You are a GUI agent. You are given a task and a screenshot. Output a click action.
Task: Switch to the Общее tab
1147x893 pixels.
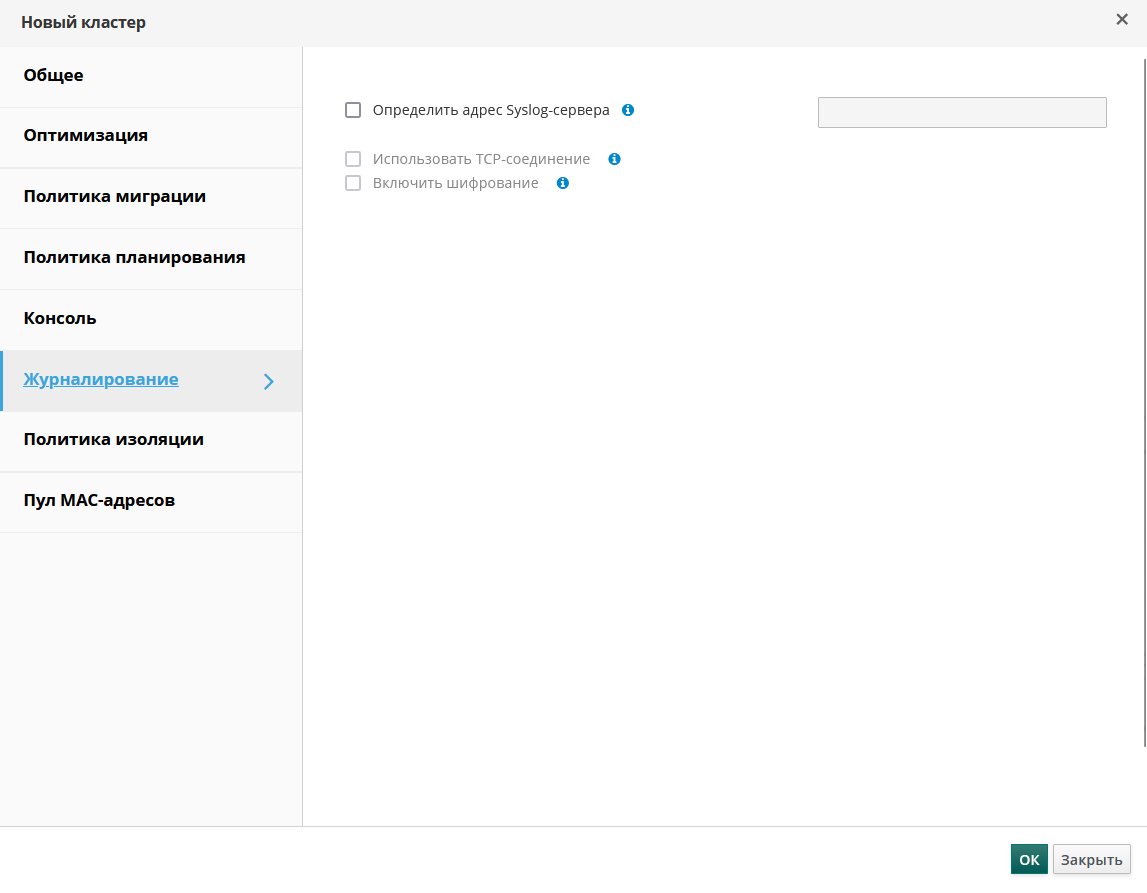[151, 77]
